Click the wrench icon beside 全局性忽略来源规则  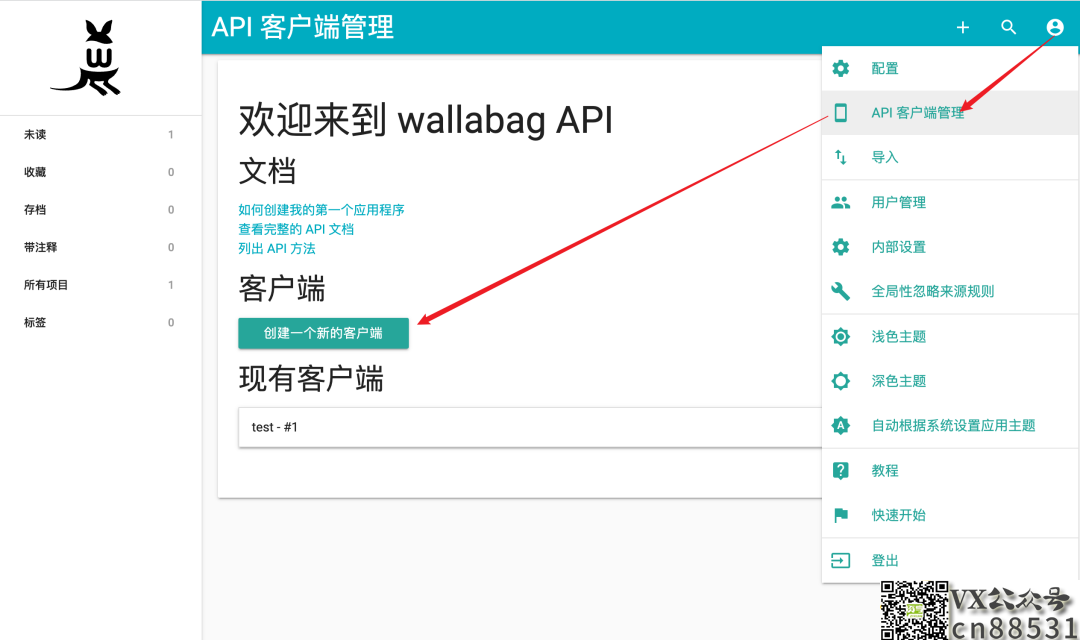pos(840,291)
